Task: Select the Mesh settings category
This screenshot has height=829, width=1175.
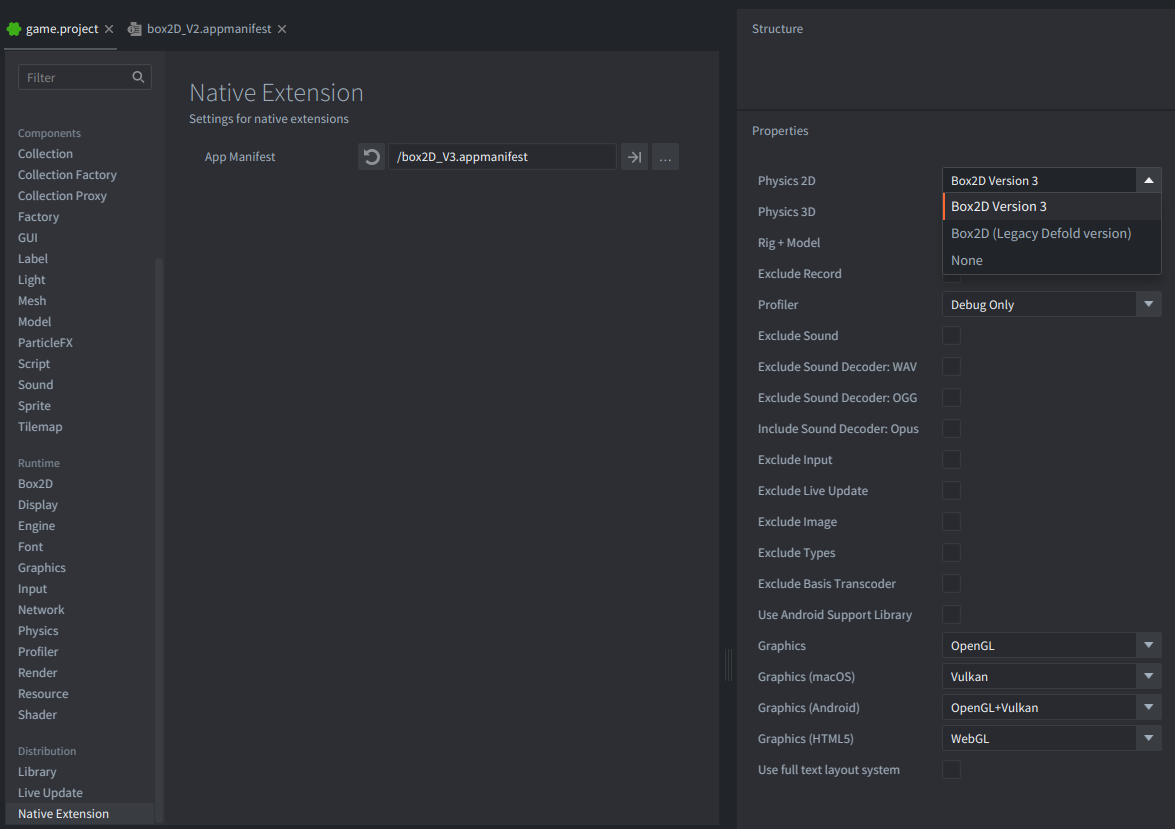Action: [x=32, y=301]
